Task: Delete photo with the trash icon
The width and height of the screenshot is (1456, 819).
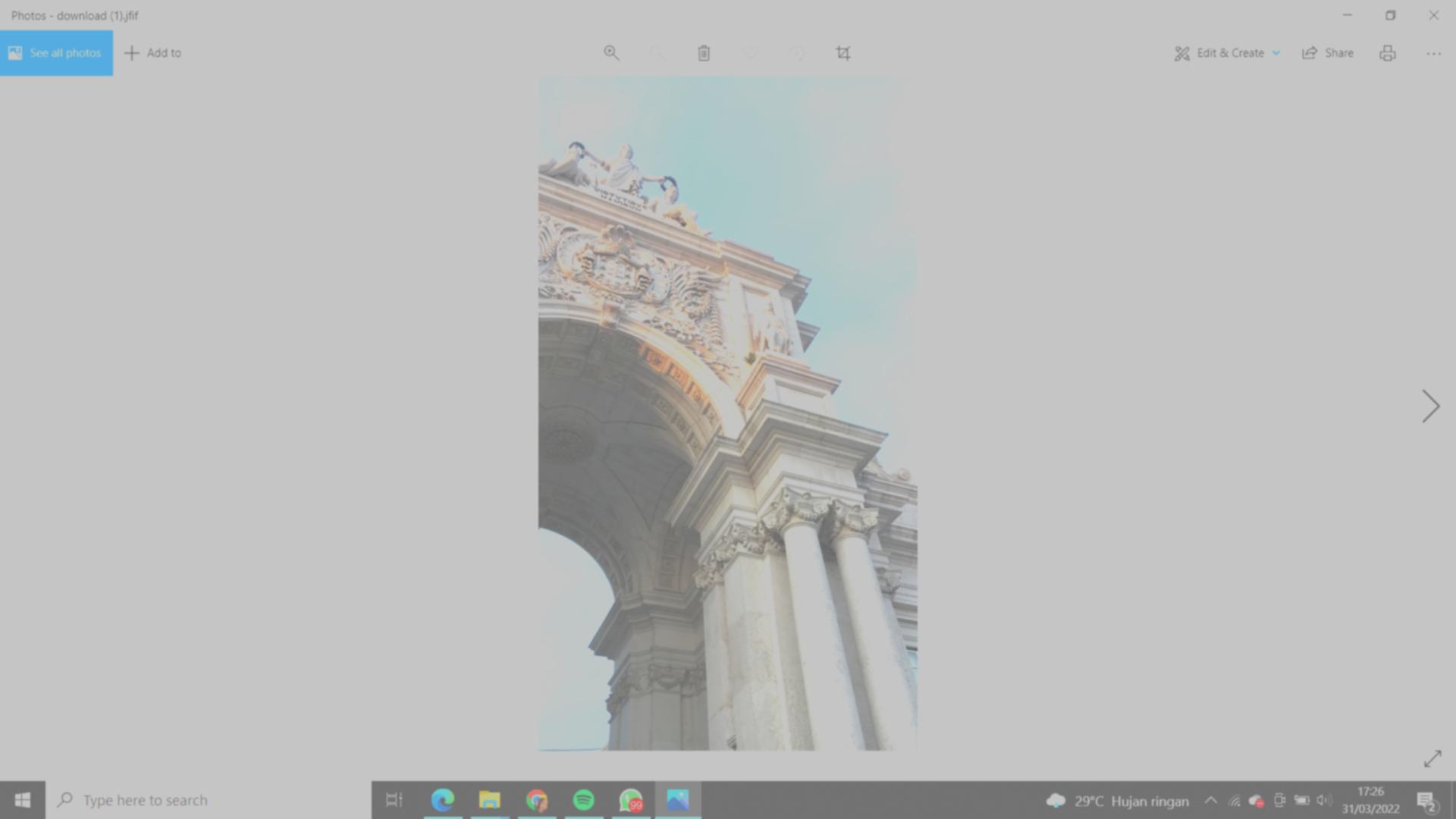Action: (704, 53)
